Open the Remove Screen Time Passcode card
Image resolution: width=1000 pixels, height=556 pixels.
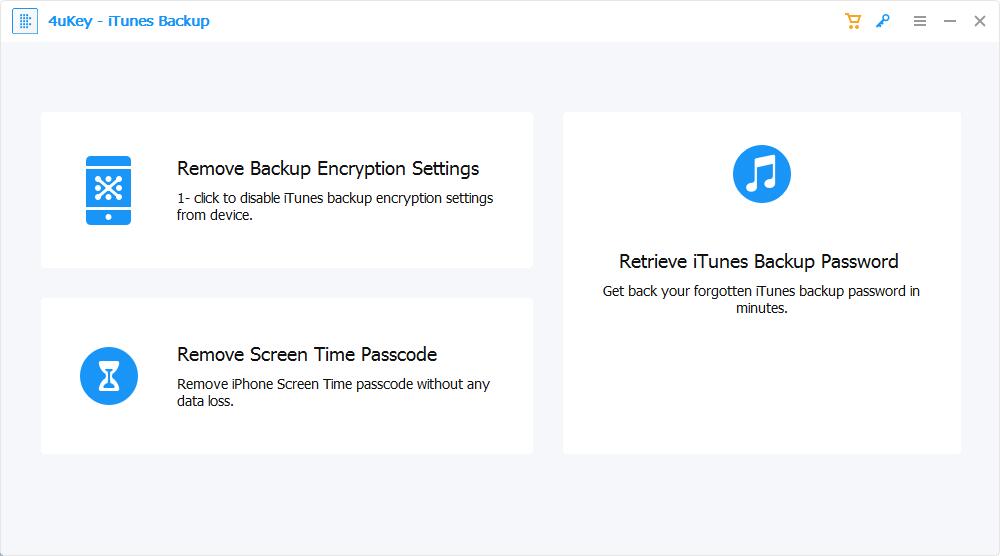coord(287,430)
